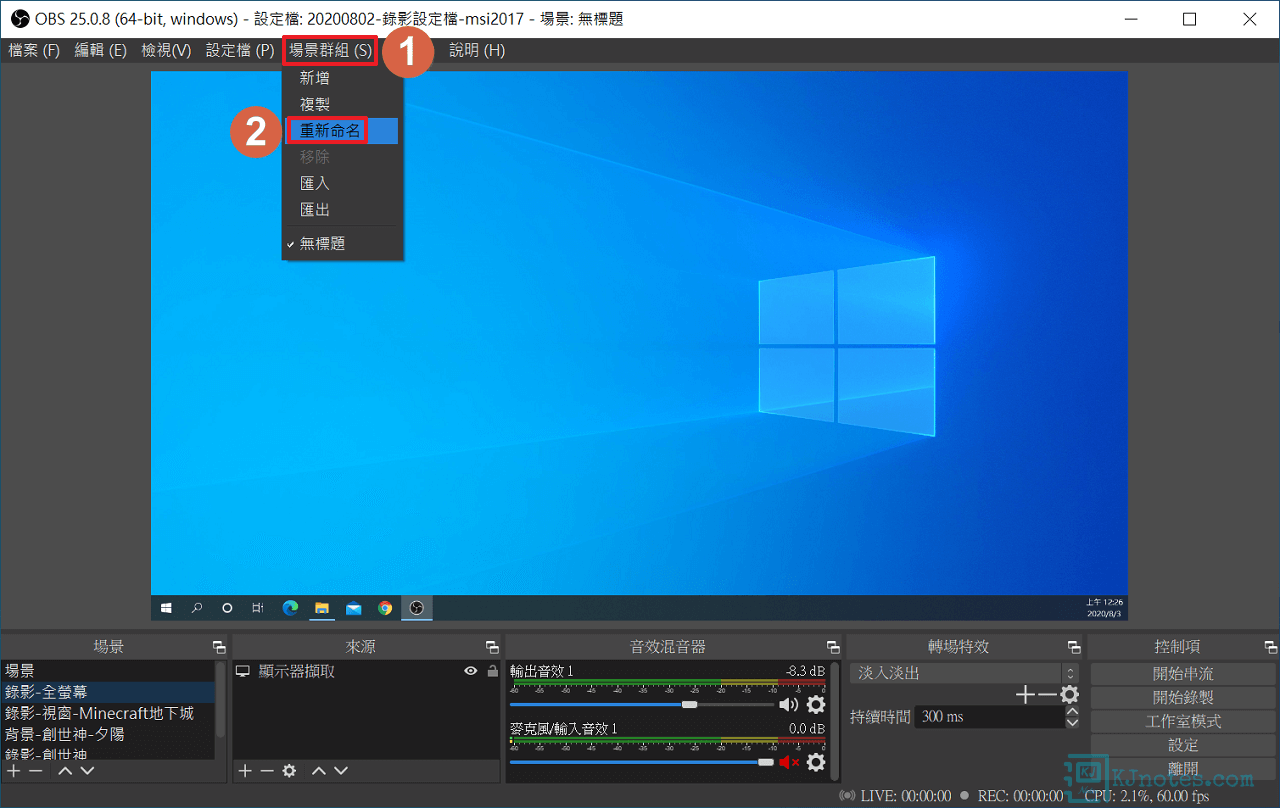Choose 新增 in the scene collection menu
Image resolution: width=1280 pixels, height=808 pixels.
click(x=342, y=78)
